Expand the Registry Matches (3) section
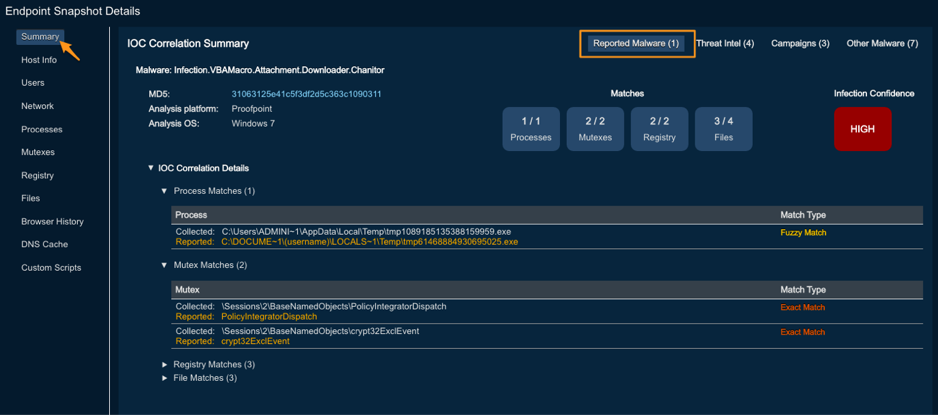The height and width of the screenshot is (415, 938). click(x=165, y=364)
